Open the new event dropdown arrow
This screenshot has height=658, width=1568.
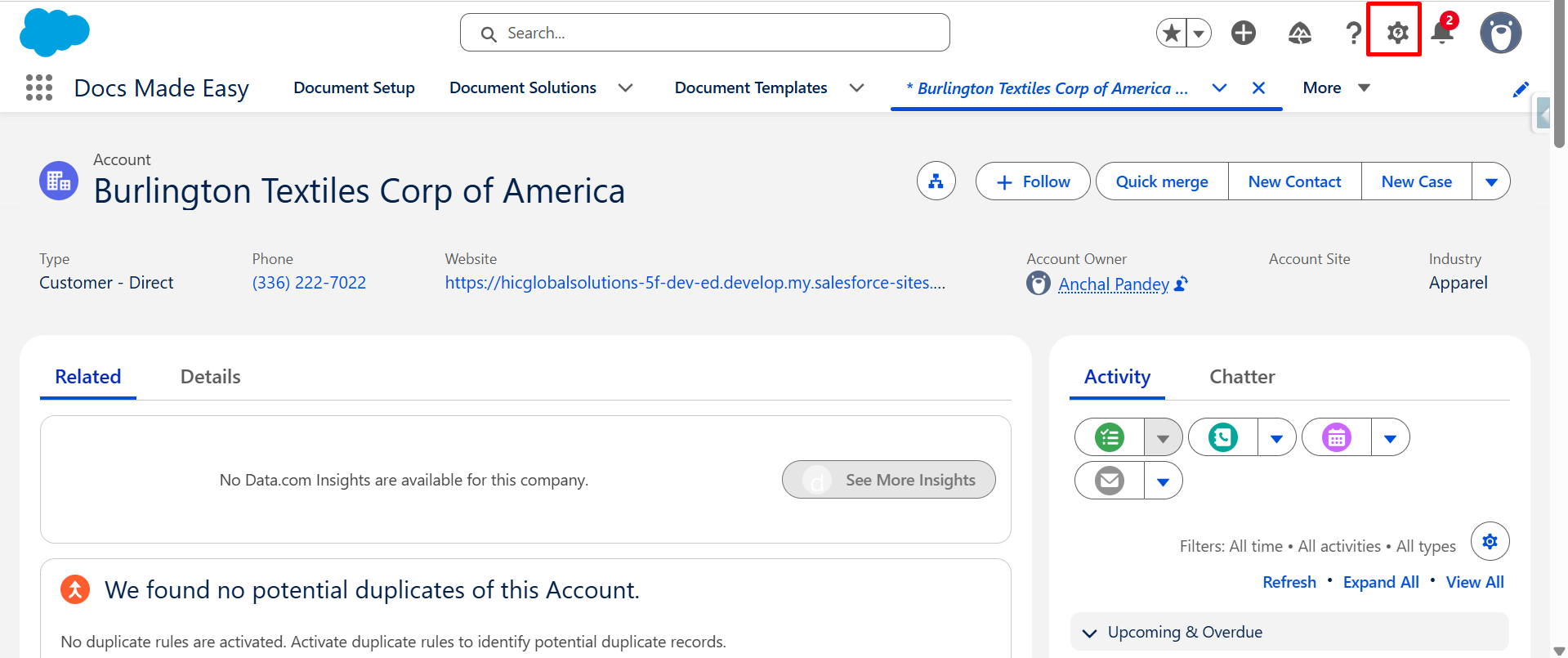pos(1391,437)
